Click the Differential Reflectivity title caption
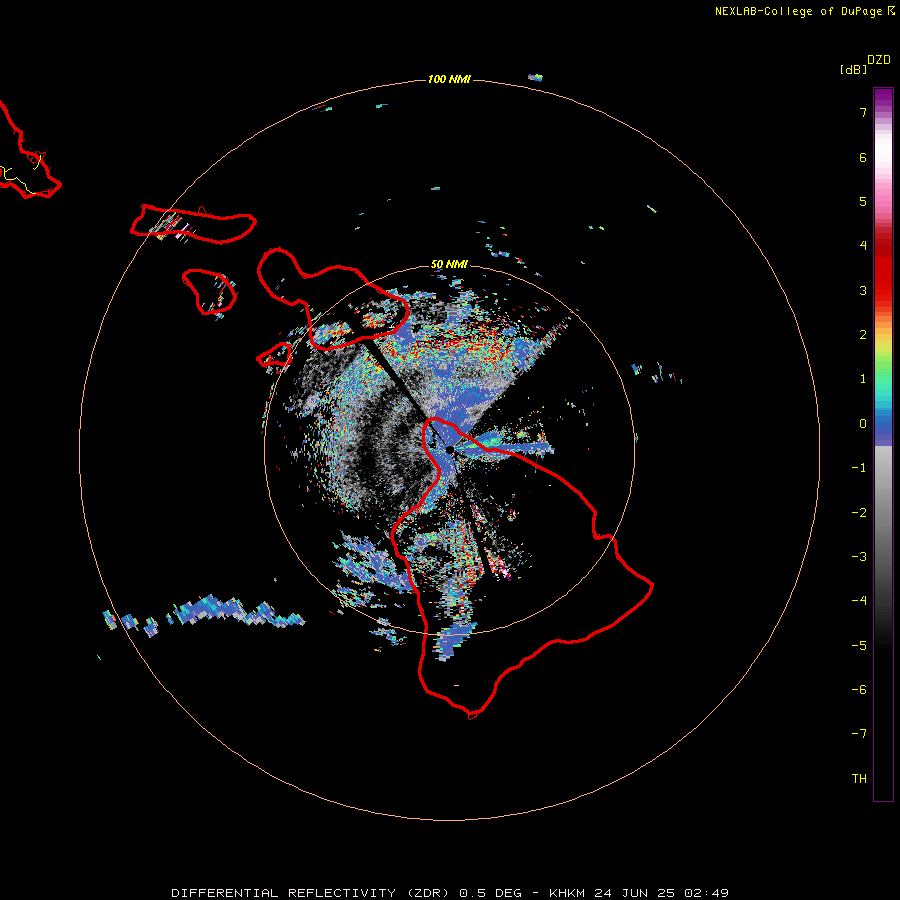Screen dimensions: 900x900 click(450, 893)
